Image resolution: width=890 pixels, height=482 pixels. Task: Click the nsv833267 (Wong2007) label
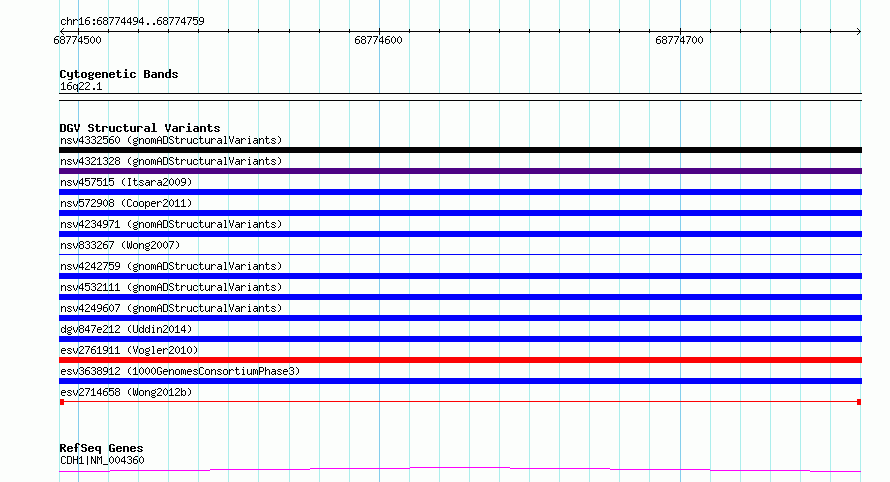point(120,245)
